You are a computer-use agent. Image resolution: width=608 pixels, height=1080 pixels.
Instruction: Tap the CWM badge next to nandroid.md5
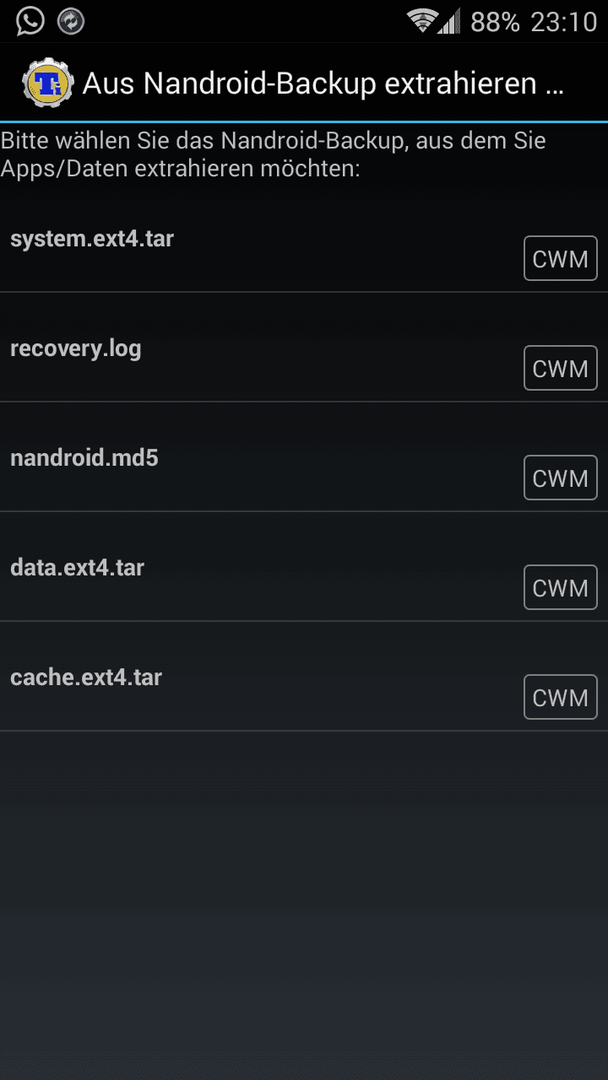click(560, 477)
